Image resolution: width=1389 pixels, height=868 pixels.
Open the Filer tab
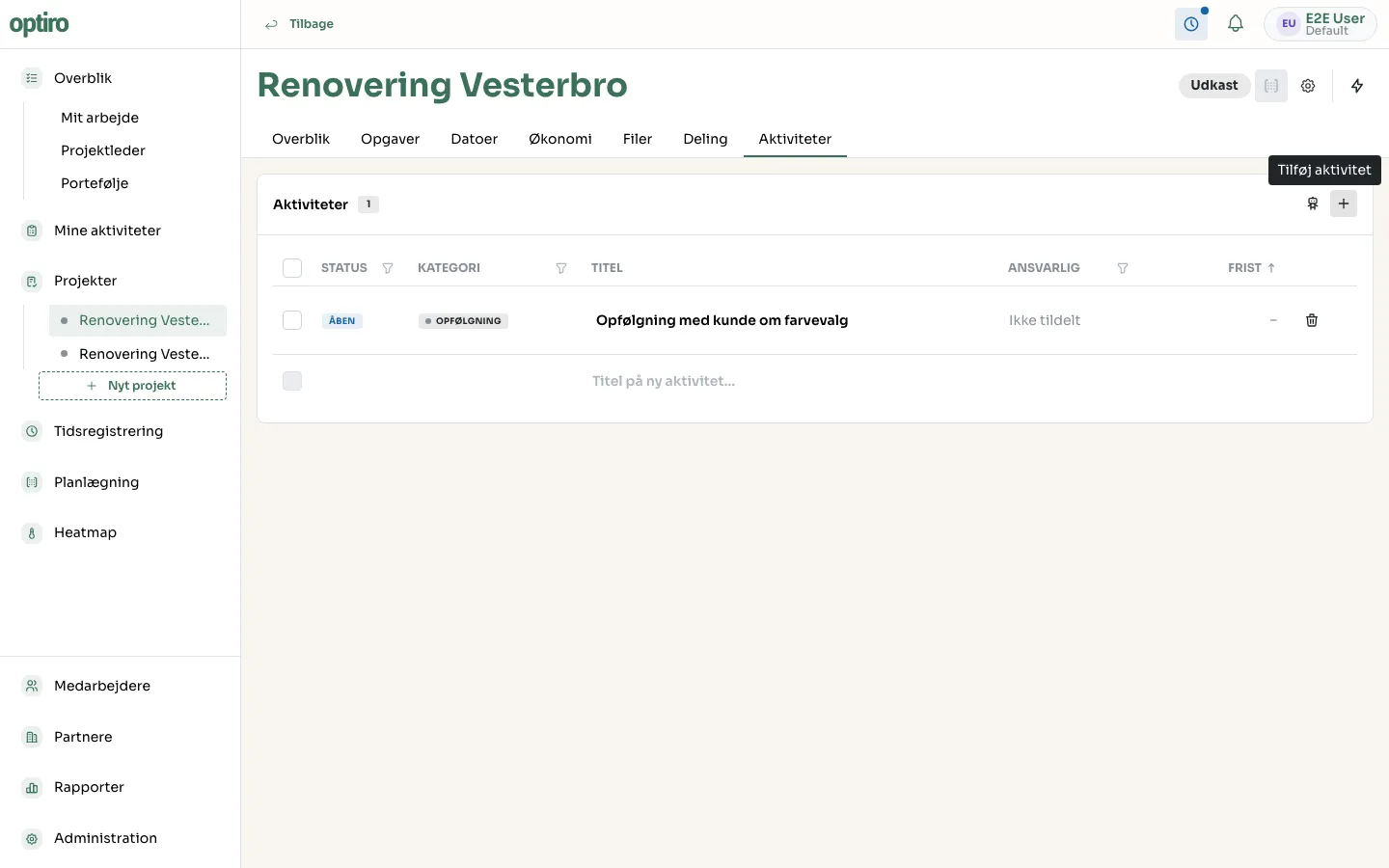pos(638,139)
